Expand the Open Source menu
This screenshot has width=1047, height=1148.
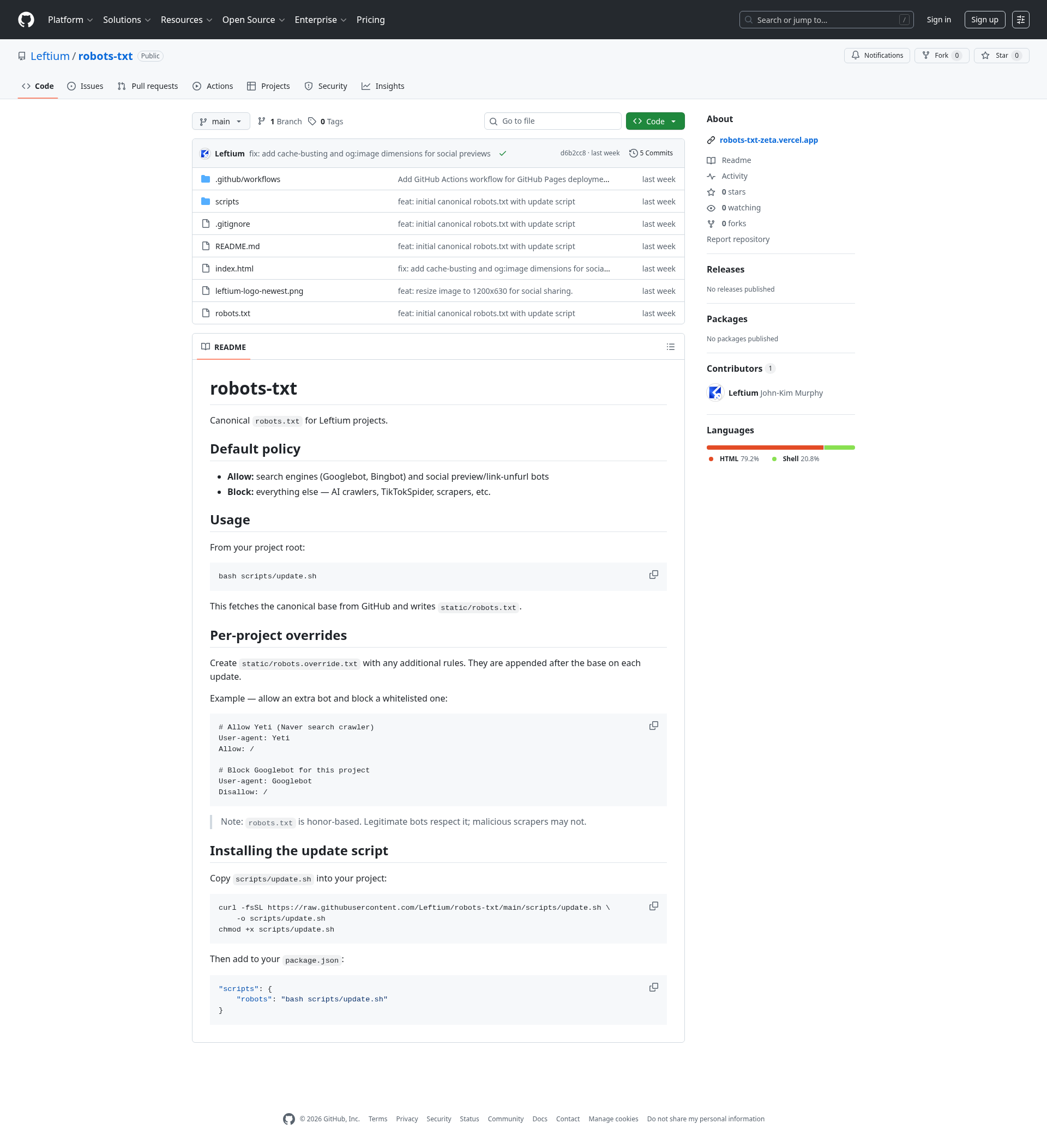(254, 20)
